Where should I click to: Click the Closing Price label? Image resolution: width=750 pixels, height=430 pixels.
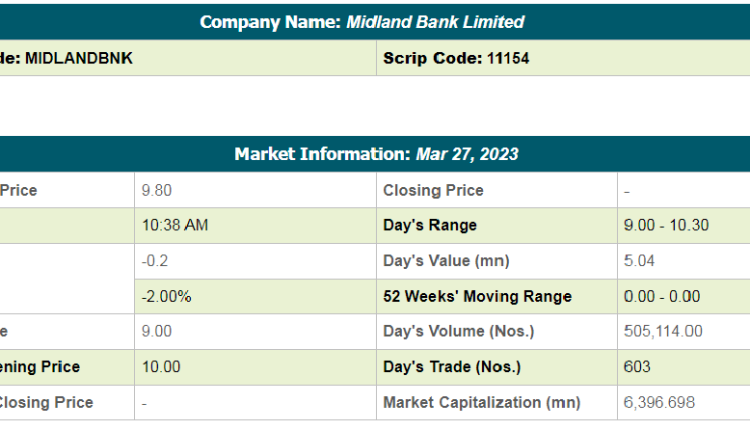(433, 190)
